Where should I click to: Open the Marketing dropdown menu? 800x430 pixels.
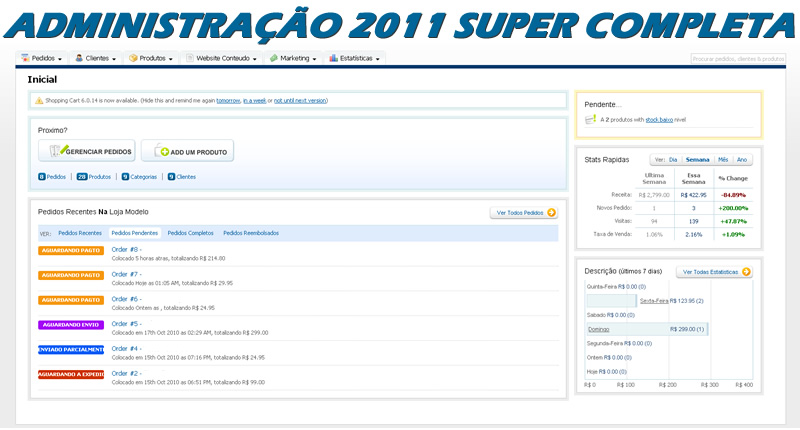[293, 58]
